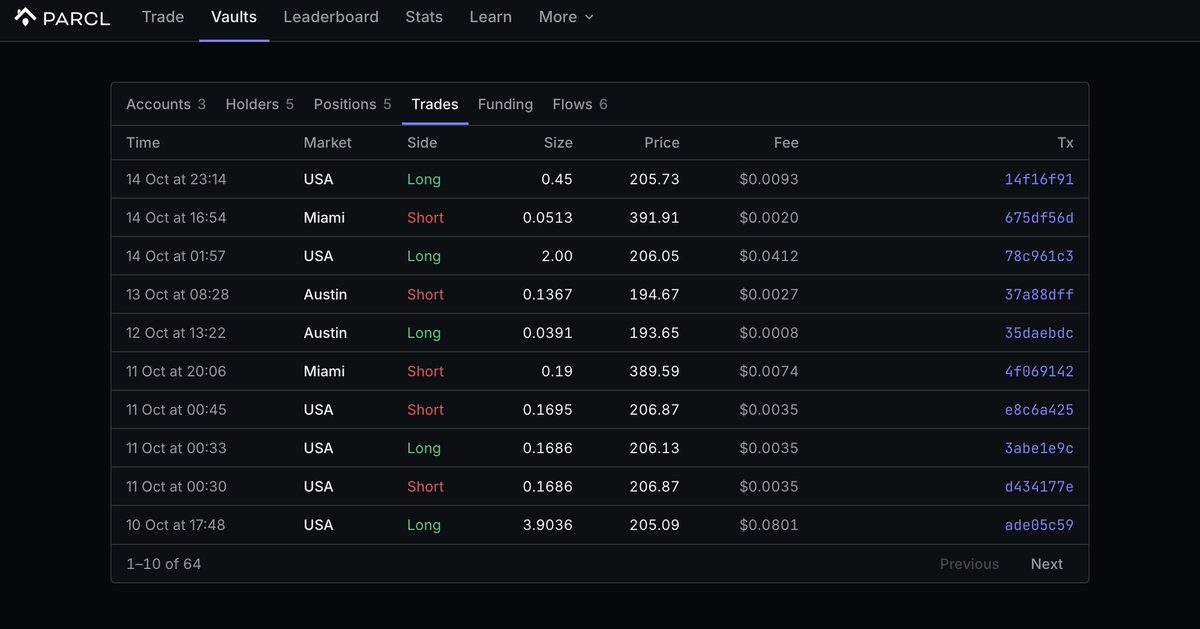Click Austin in the 13 Oct row
The width and height of the screenshot is (1200, 629).
[325, 295]
